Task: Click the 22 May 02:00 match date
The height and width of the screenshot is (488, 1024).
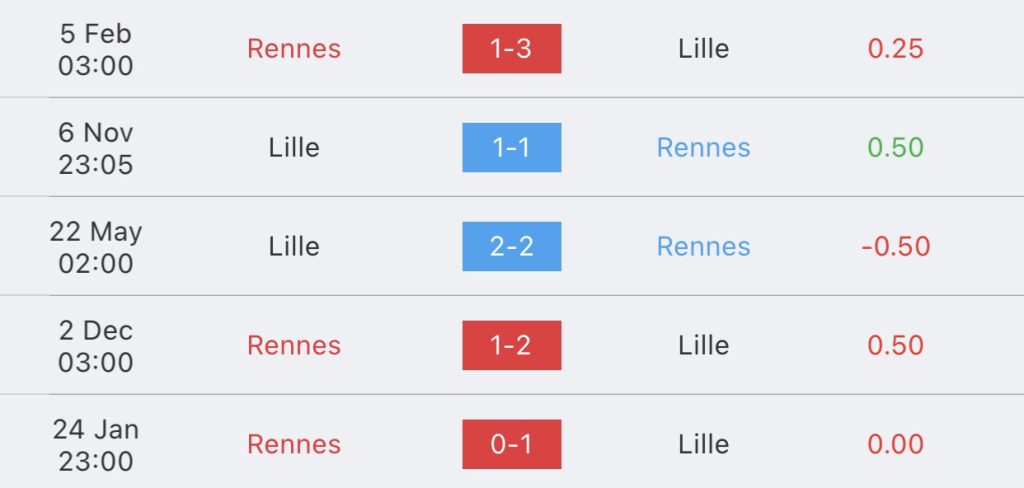Action: 96,247
